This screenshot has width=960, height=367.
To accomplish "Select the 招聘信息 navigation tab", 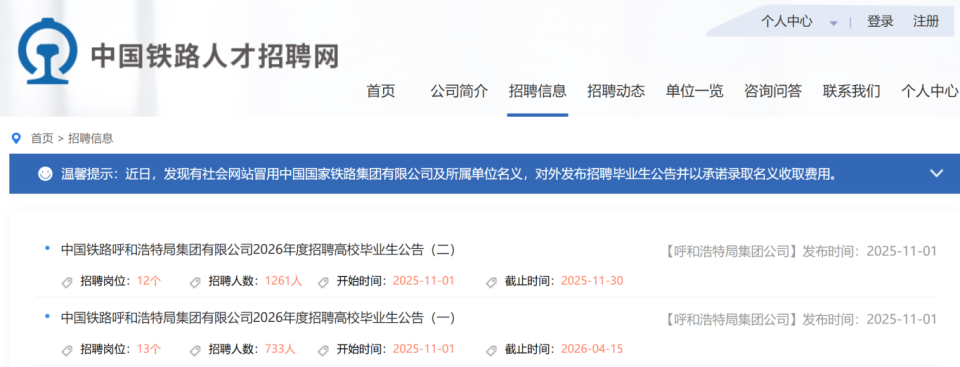I will click(x=538, y=91).
